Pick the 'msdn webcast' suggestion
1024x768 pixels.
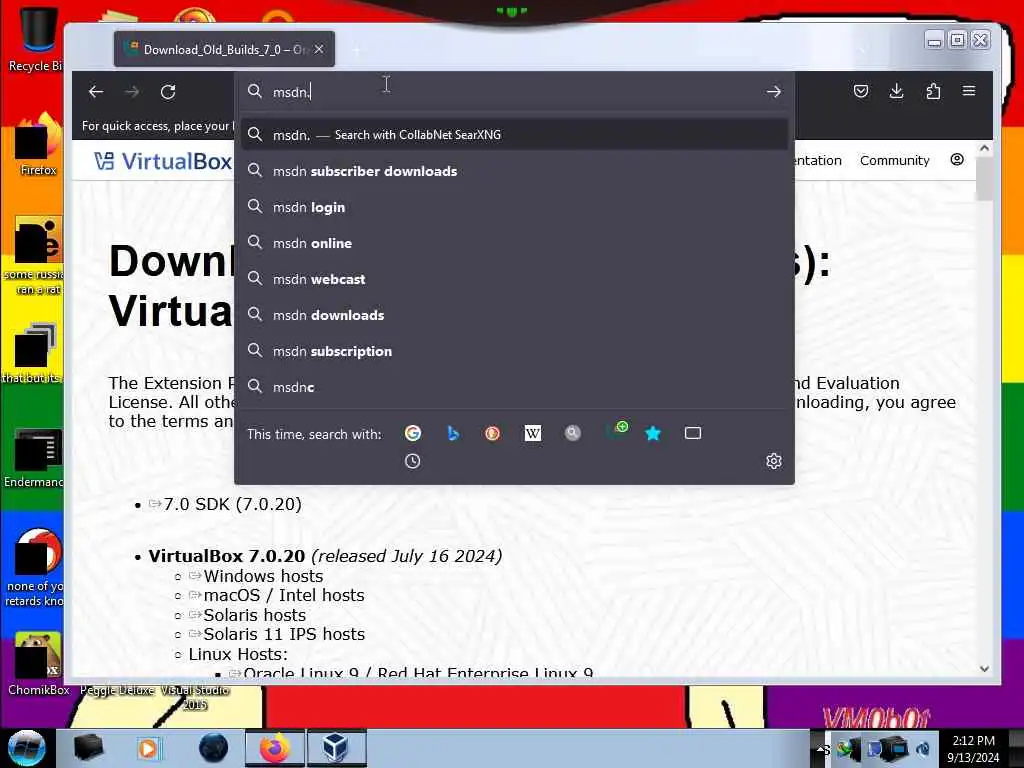pos(515,279)
